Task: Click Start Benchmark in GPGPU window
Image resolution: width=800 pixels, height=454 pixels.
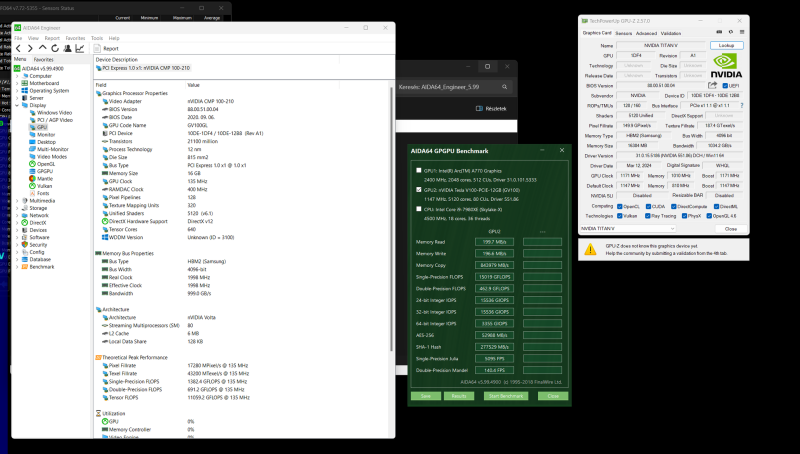Action: tap(506, 396)
